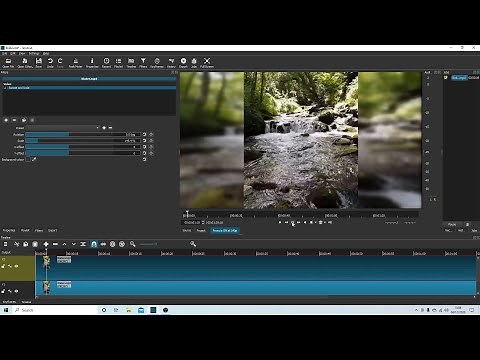Image resolution: width=480 pixels, height=360 pixels.
Task: Play the video in the player
Action: 292,222
